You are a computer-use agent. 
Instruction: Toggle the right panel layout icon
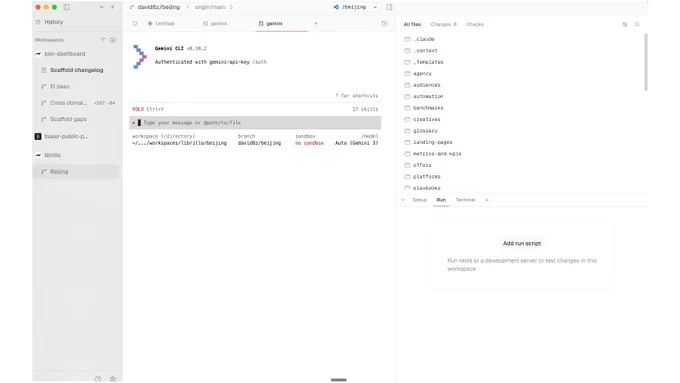click(389, 7)
